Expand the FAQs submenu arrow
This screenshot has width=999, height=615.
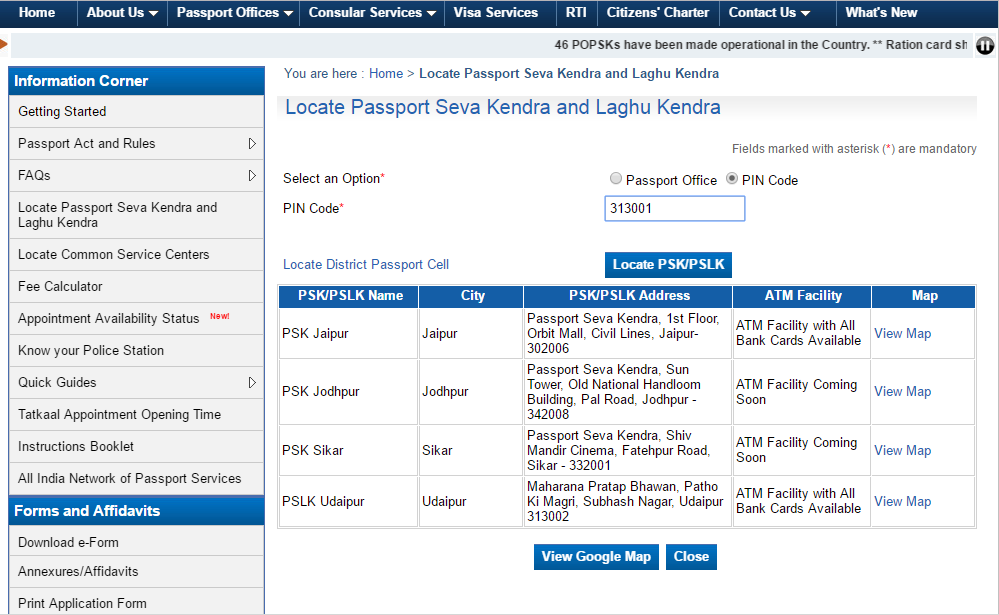[252, 175]
